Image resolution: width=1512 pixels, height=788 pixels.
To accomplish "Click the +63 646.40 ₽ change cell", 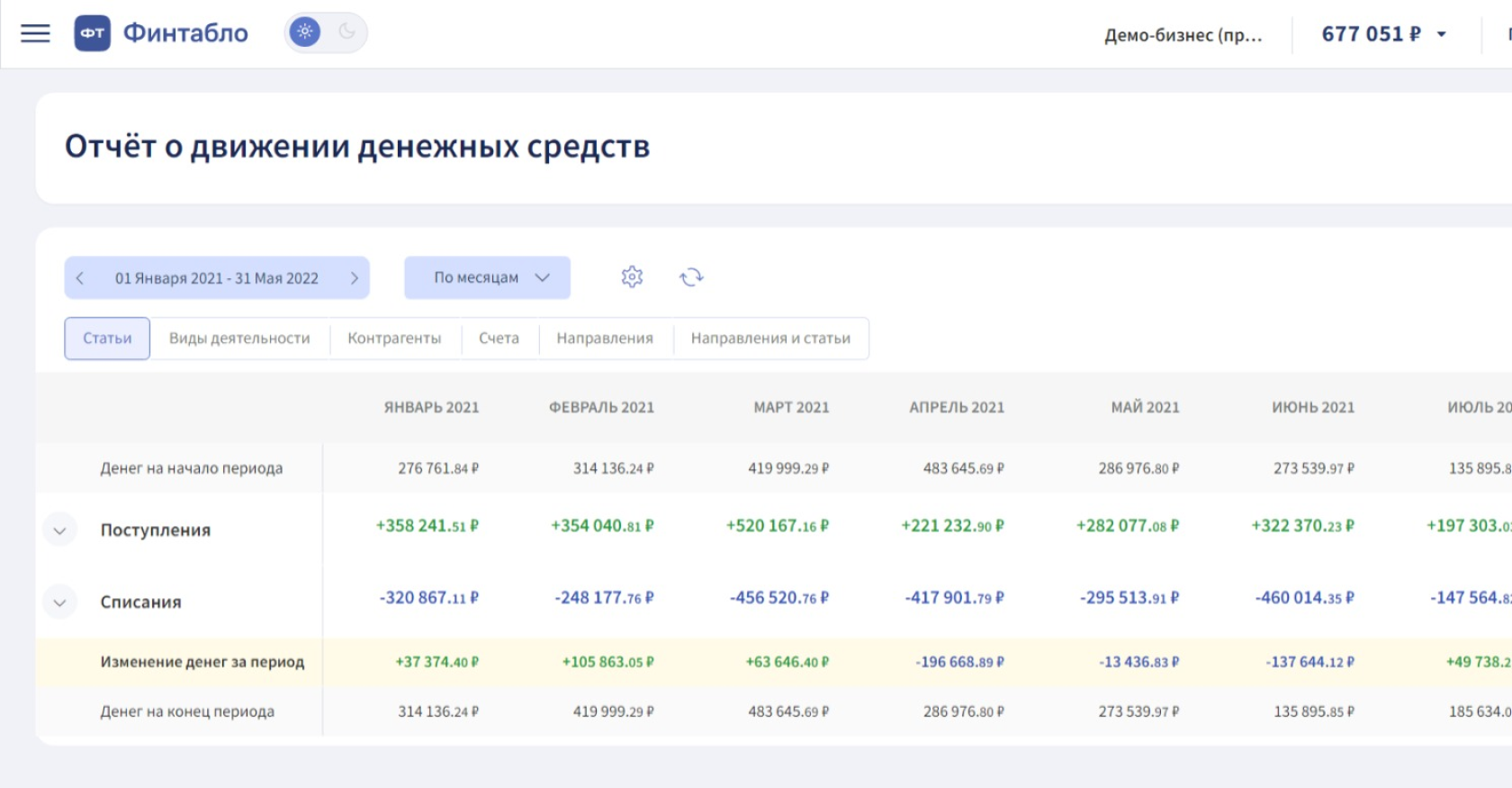I will [787, 662].
